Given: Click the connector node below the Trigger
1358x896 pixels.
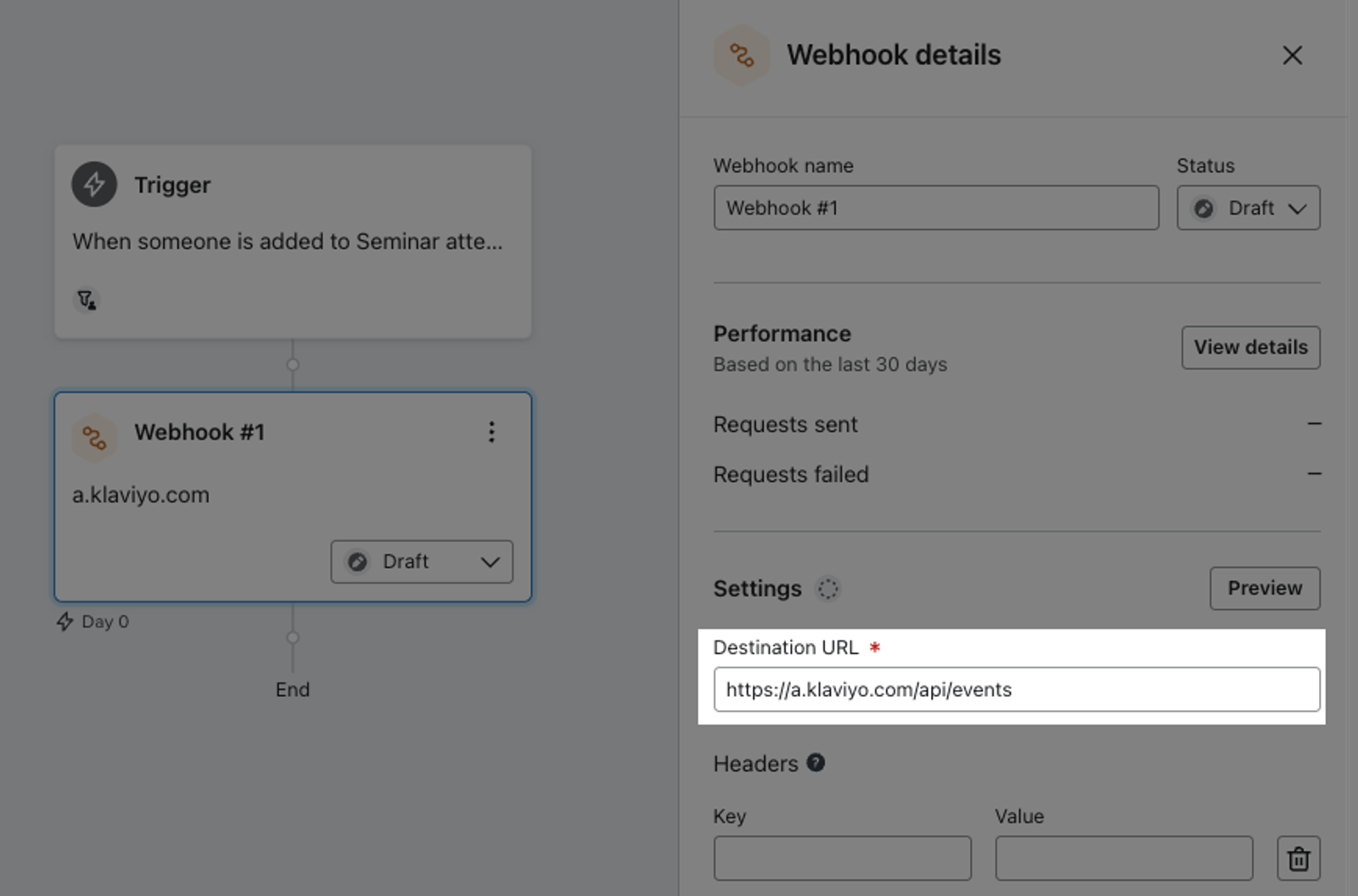Looking at the screenshot, I should point(293,365).
